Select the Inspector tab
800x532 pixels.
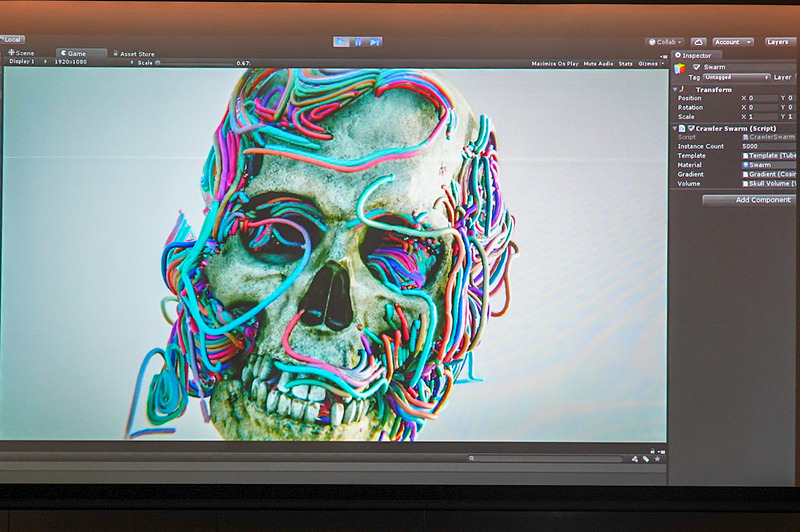696,55
